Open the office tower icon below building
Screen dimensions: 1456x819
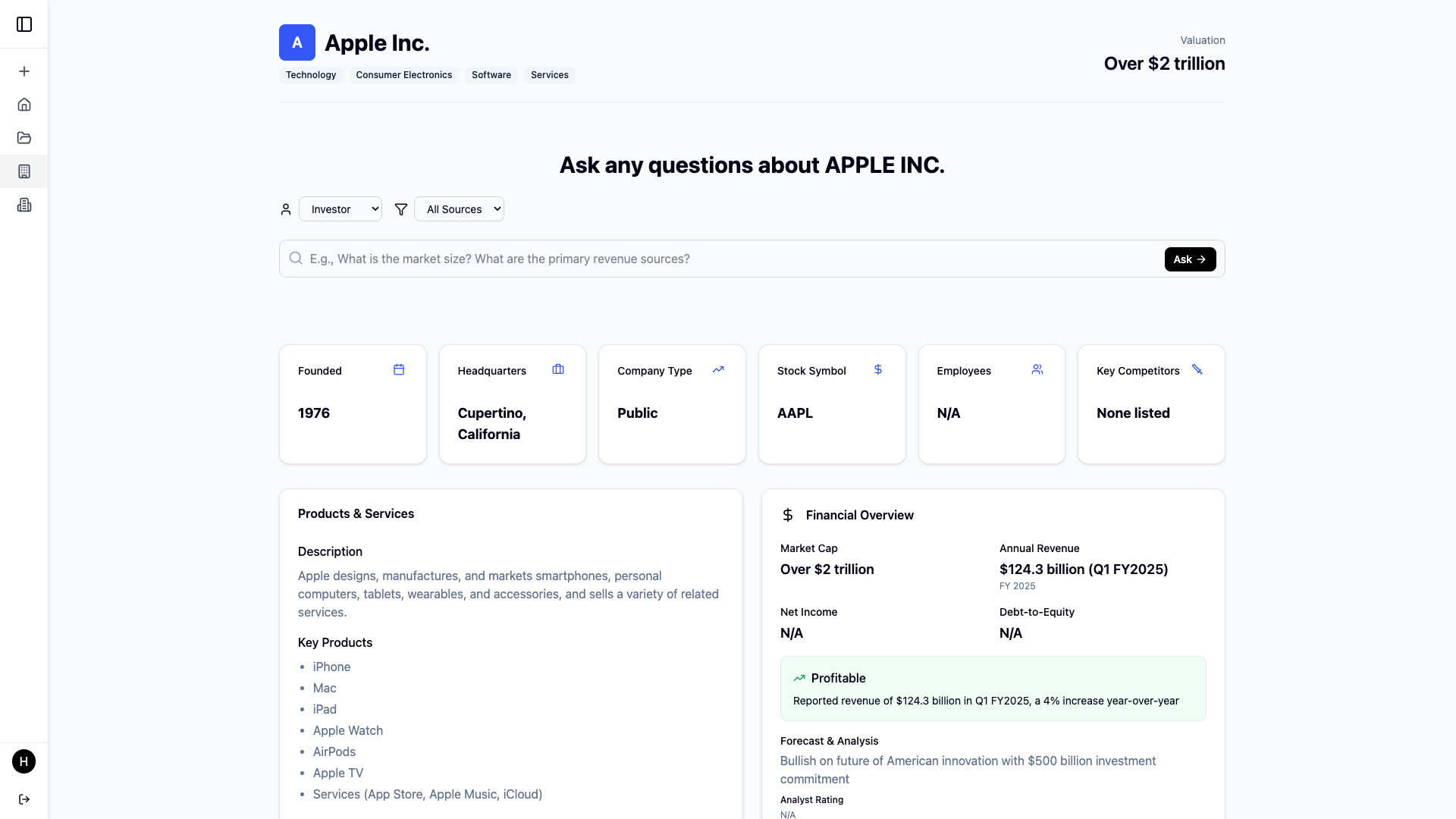24,205
